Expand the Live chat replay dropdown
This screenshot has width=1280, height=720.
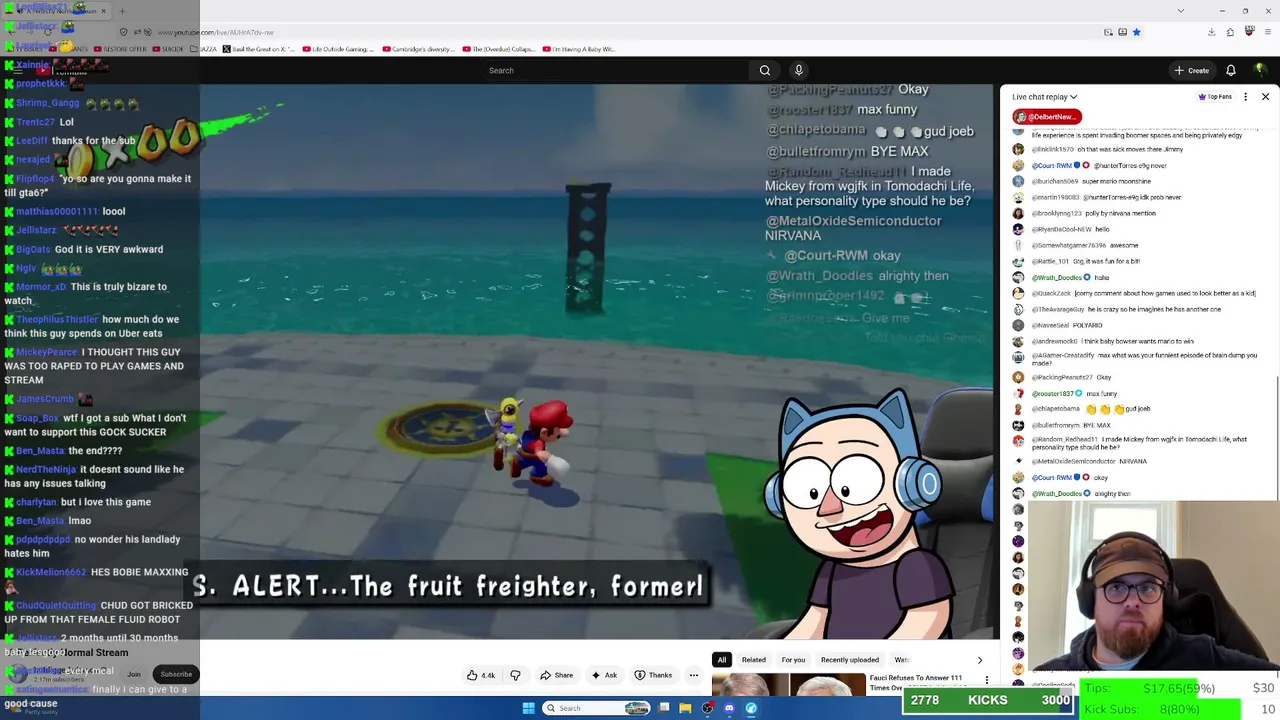coord(1044,97)
